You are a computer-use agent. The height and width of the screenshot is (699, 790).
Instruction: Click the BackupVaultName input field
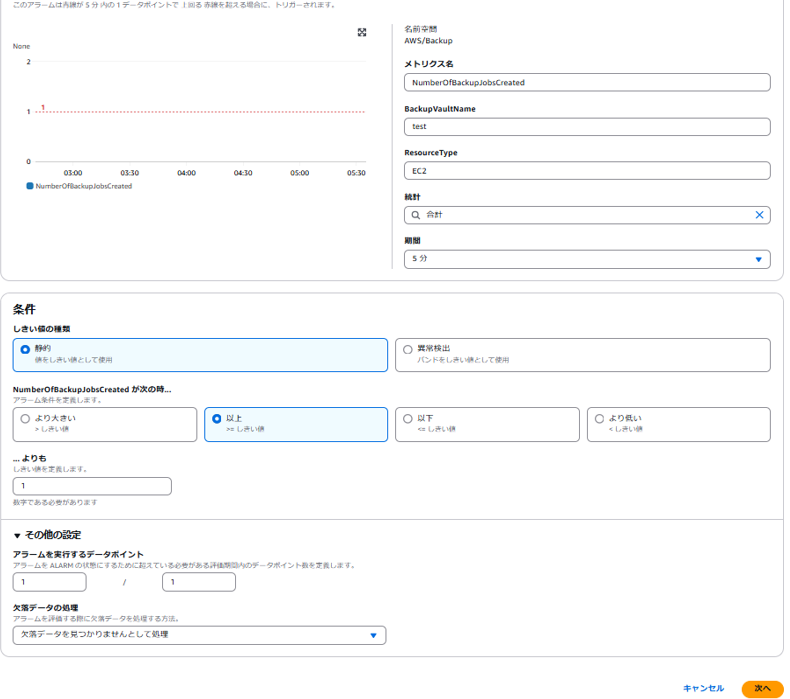[587, 127]
